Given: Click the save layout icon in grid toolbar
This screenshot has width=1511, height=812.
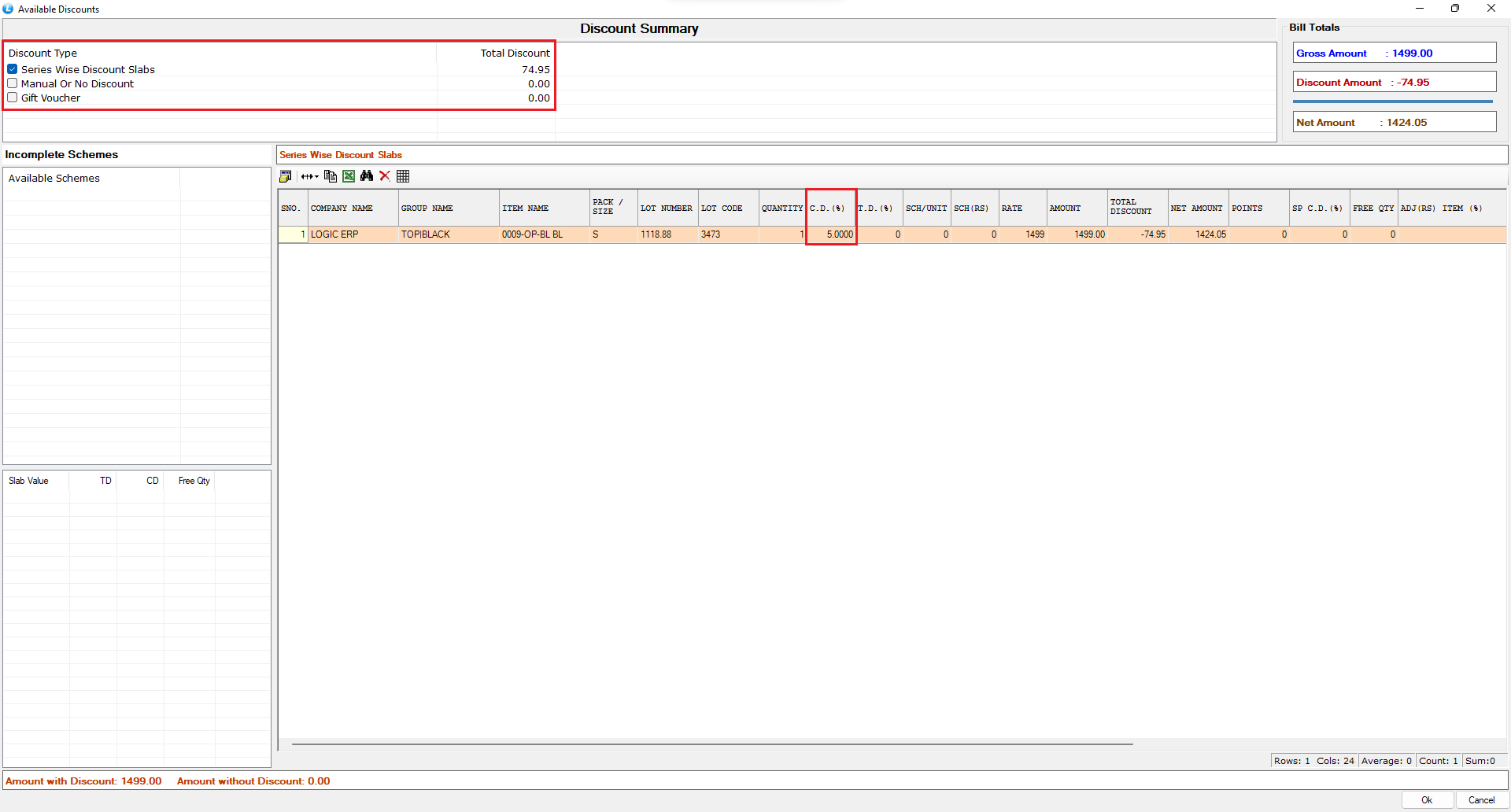Looking at the screenshot, I should click(x=285, y=176).
